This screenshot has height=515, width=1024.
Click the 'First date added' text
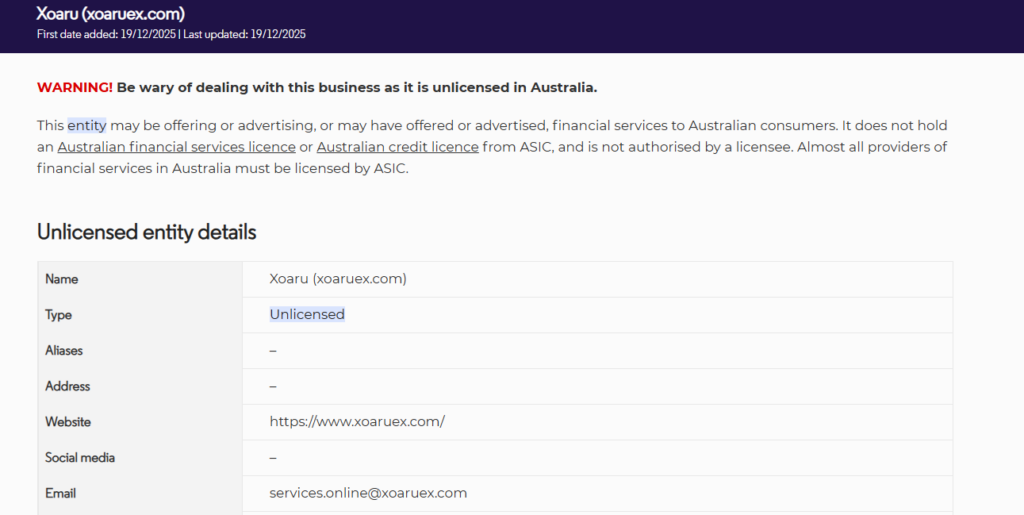click(105, 34)
